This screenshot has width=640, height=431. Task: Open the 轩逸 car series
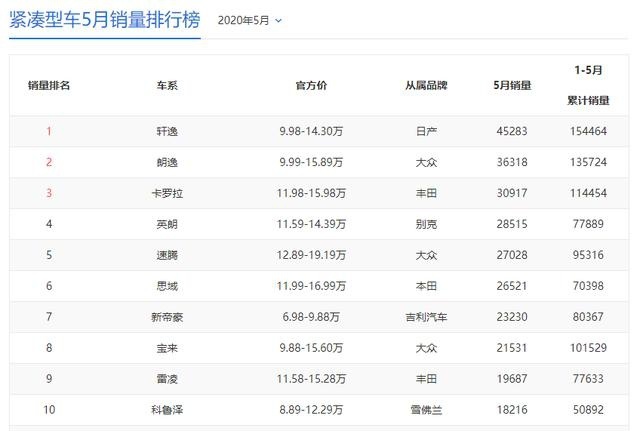(x=167, y=131)
